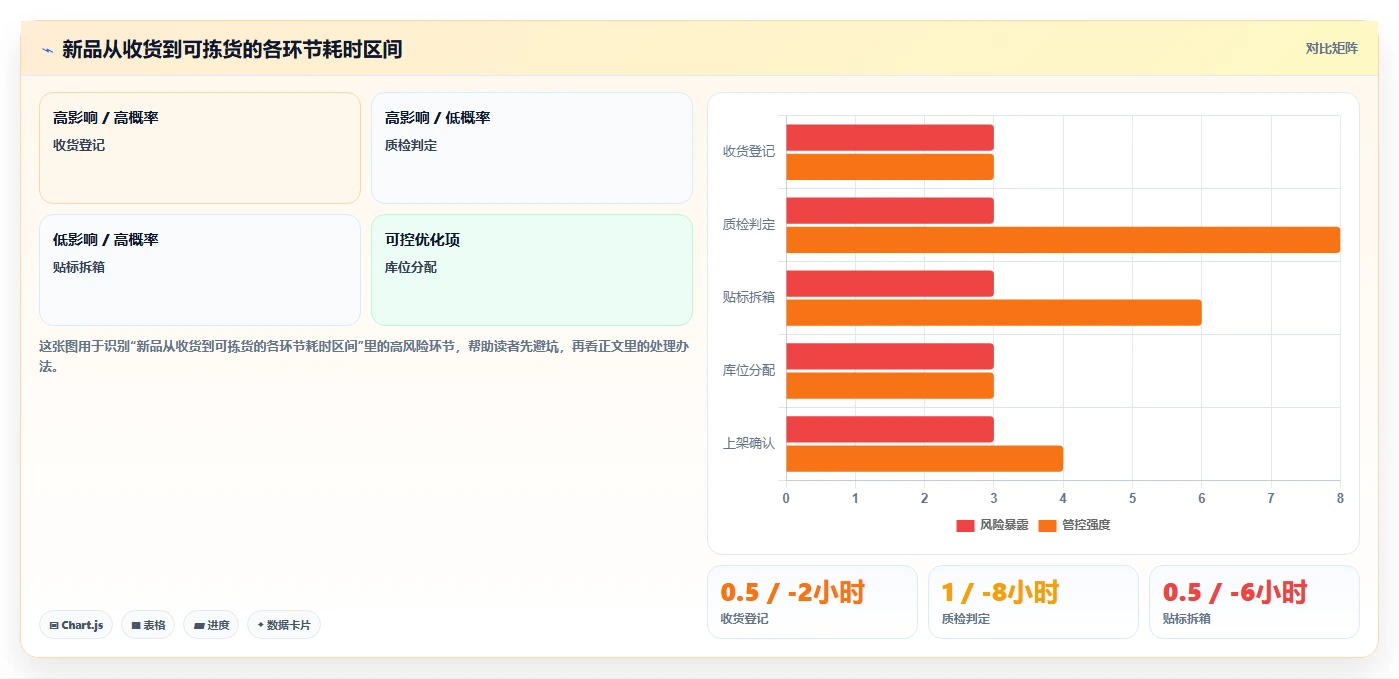Toggle the 管控强度 legend orange swatch
The width and height of the screenshot is (1399, 679).
point(1048,525)
